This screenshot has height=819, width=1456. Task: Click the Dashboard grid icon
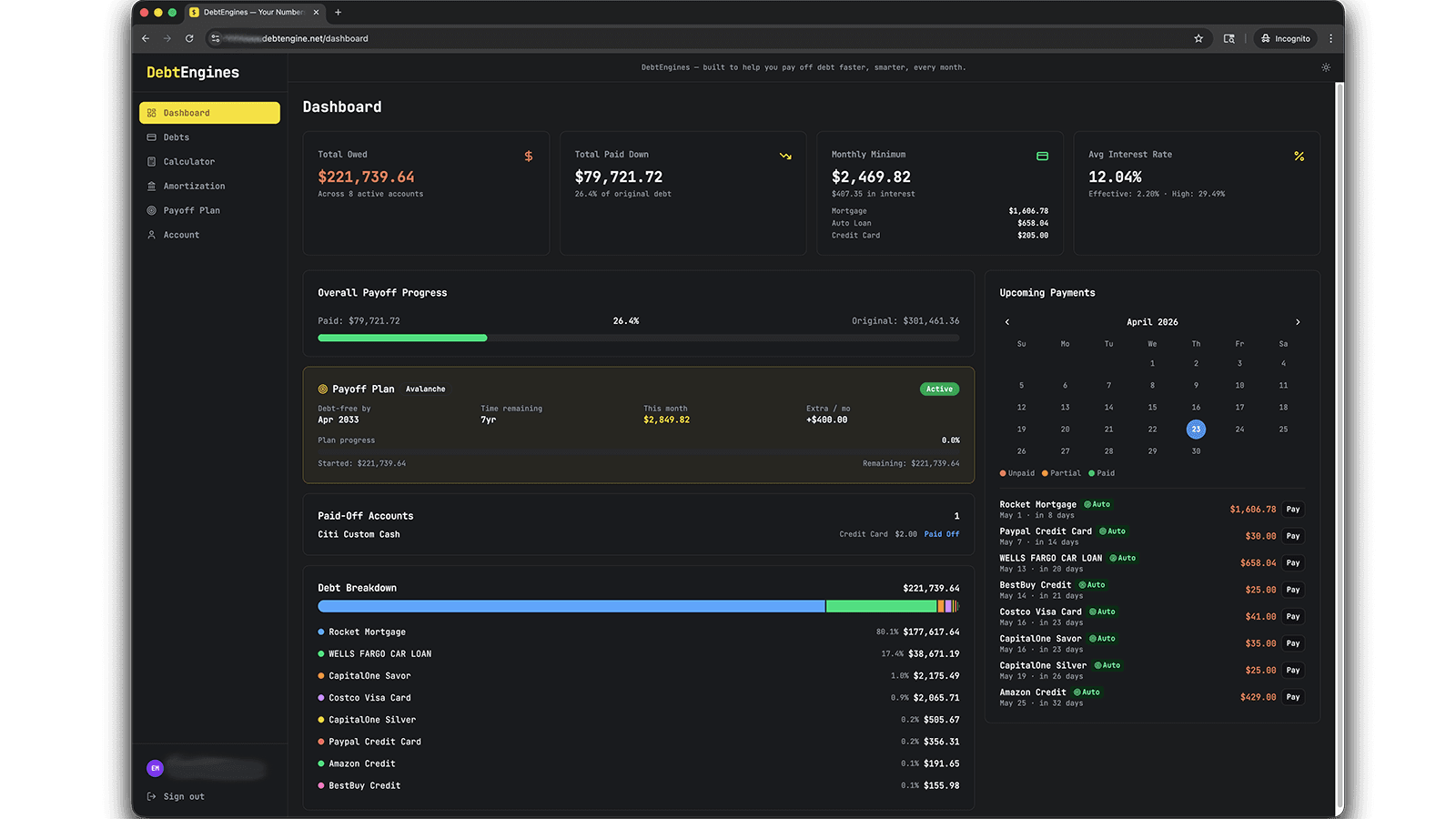pyautogui.click(x=152, y=112)
